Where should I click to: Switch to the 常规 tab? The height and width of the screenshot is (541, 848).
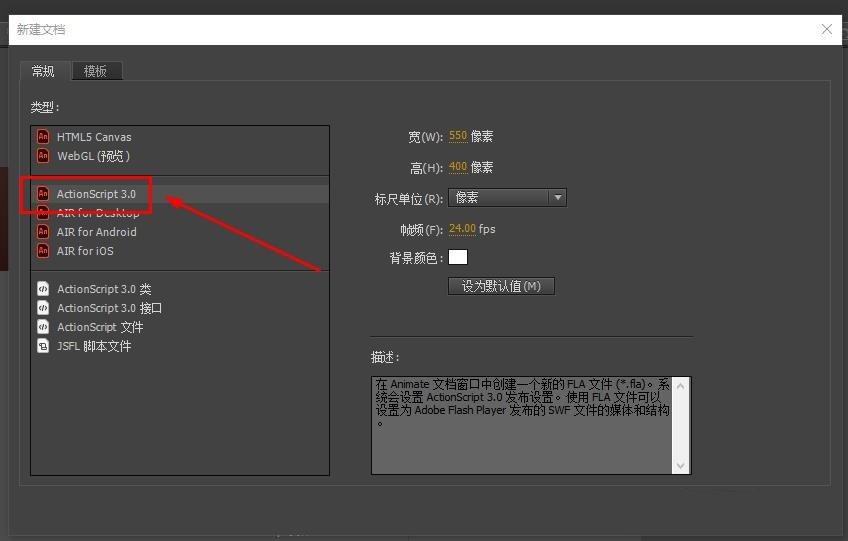point(43,71)
